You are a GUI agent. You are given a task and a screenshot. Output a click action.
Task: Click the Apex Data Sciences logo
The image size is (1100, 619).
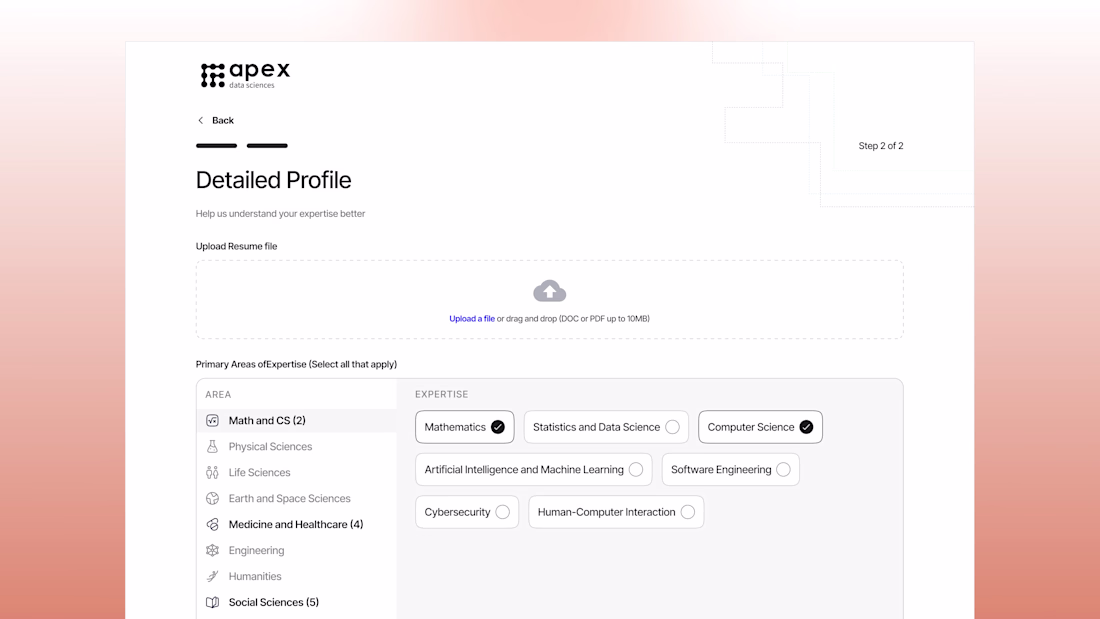pos(245,75)
